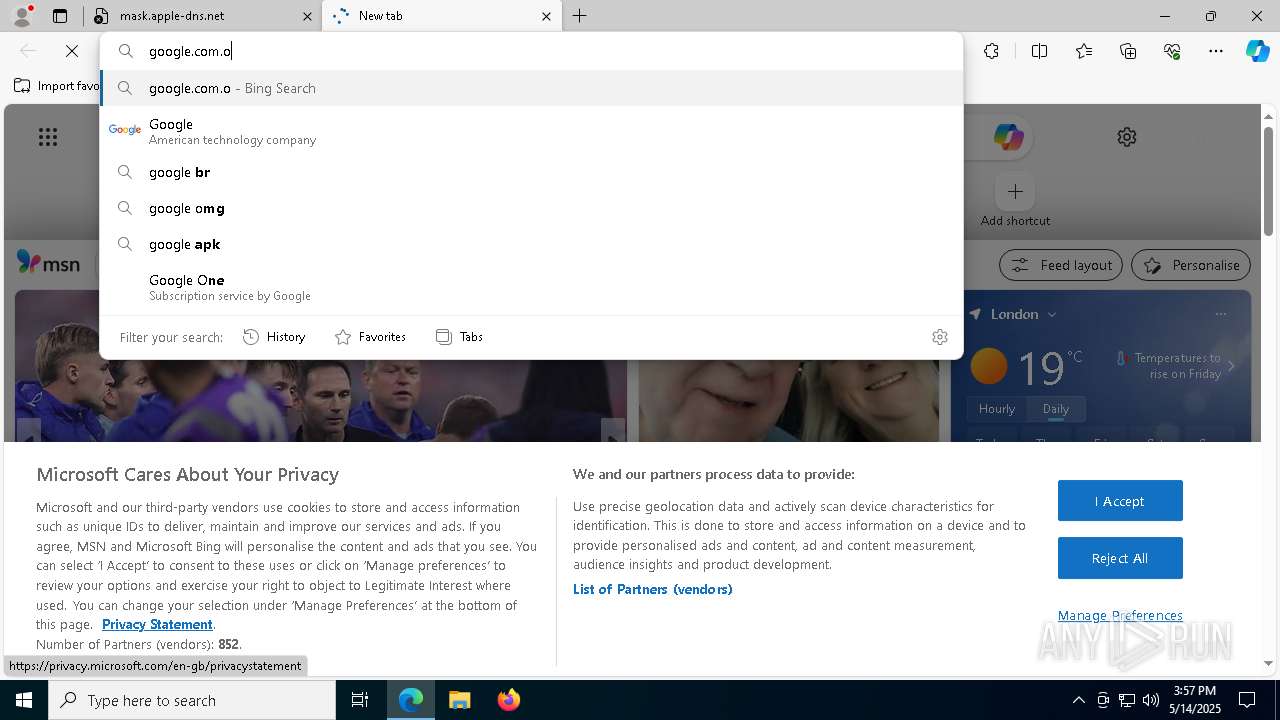Open the Feed layout button
Viewport: 1280px width, 720px height.
click(x=1061, y=265)
